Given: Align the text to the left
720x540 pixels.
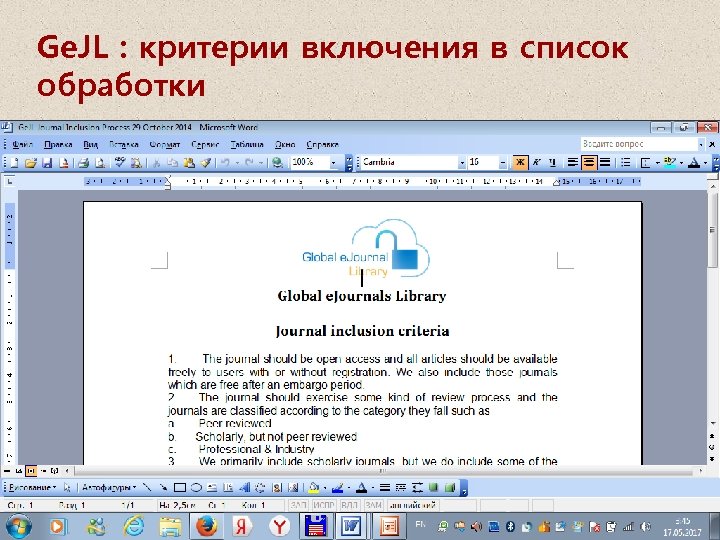Looking at the screenshot, I should (573, 162).
